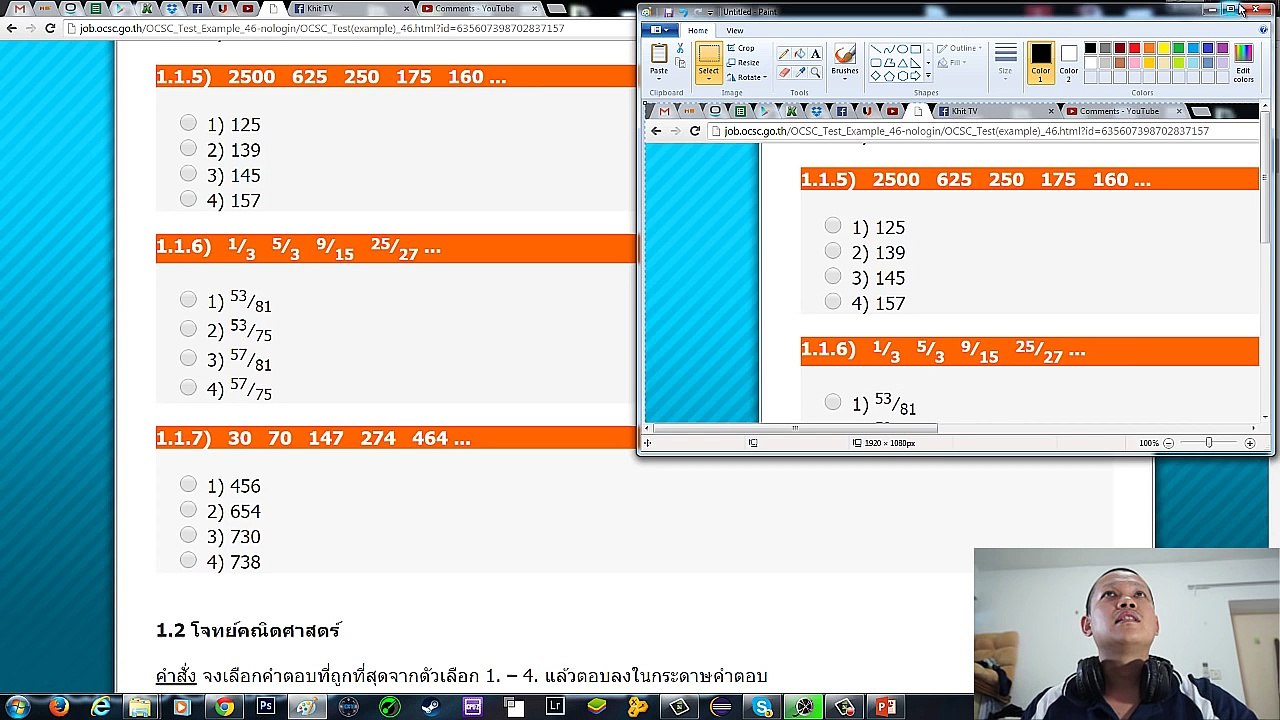Open Edit colors in Paint

tap(1243, 63)
